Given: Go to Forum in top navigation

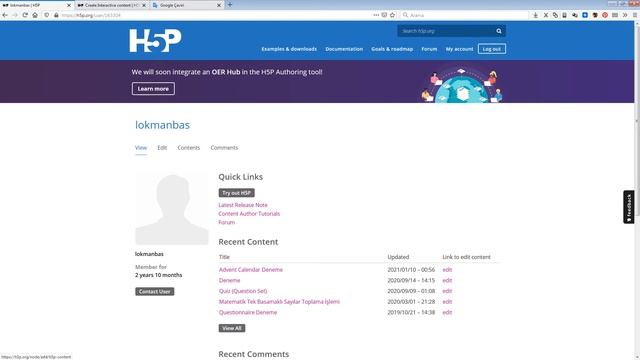Looking at the screenshot, I should [x=429, y=49].
